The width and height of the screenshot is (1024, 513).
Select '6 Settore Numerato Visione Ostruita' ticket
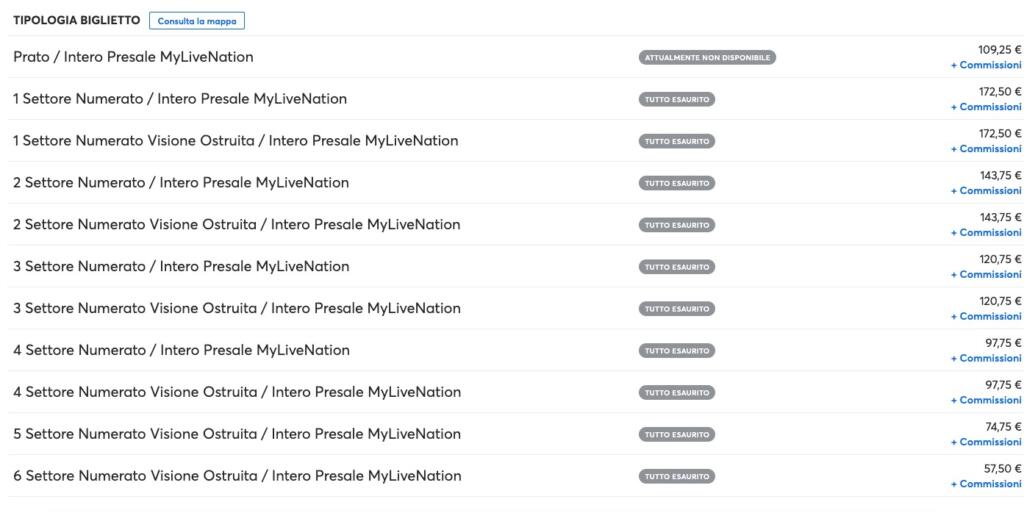[x=236, y=476]
